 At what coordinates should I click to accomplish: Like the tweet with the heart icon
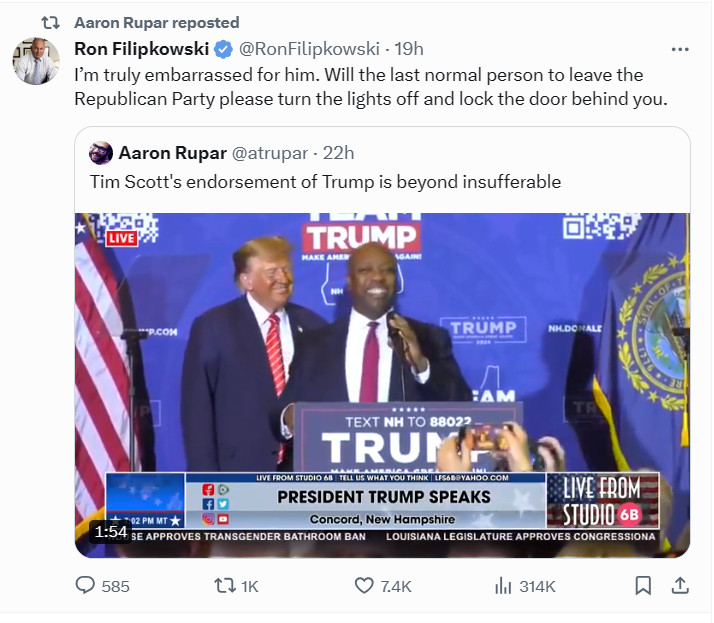364,586
